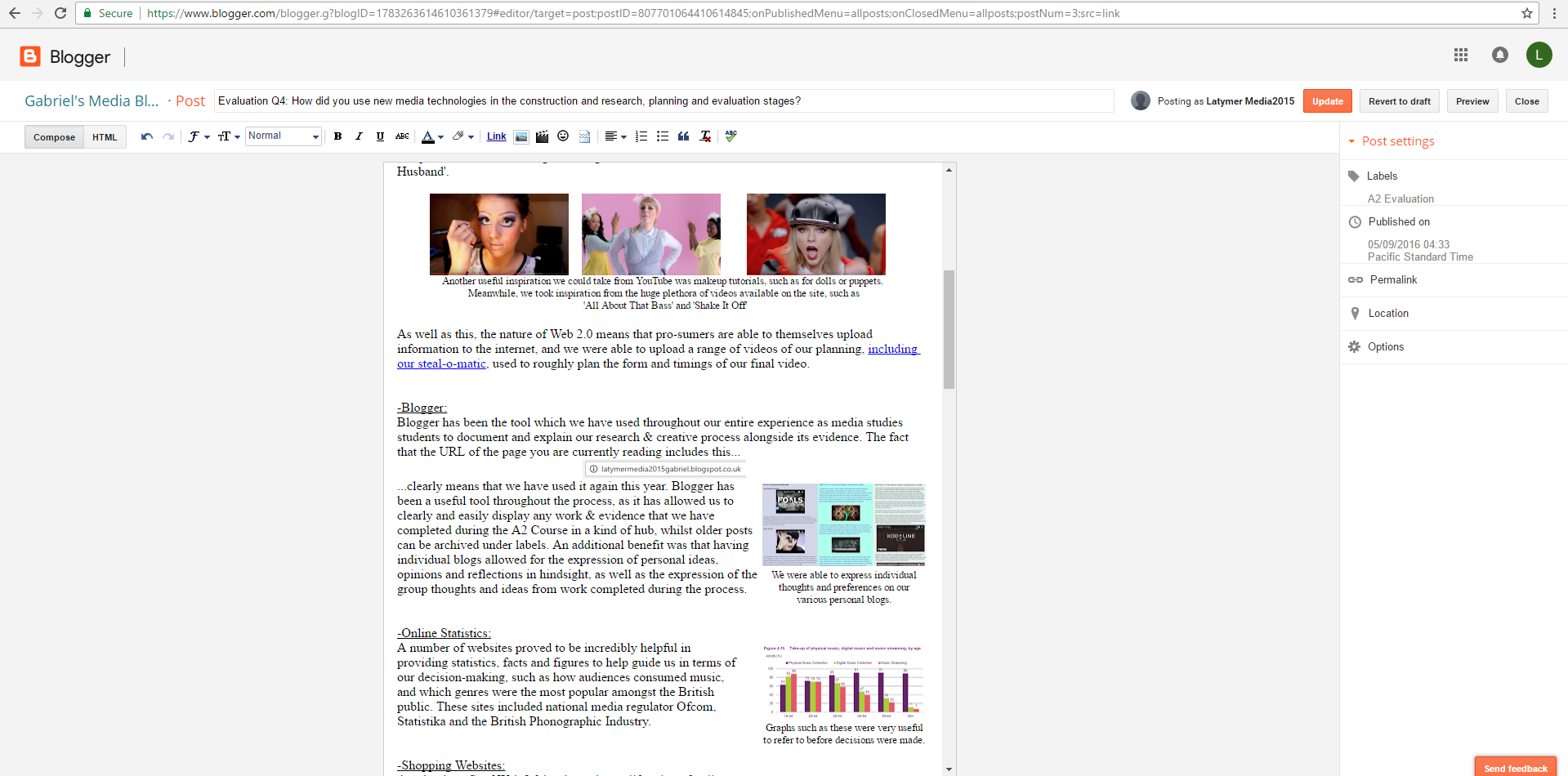Collapse the Post settings panel
The width and height of the screenshot is (1568, 776).
pyautogui.click(x=1392, y=141)
